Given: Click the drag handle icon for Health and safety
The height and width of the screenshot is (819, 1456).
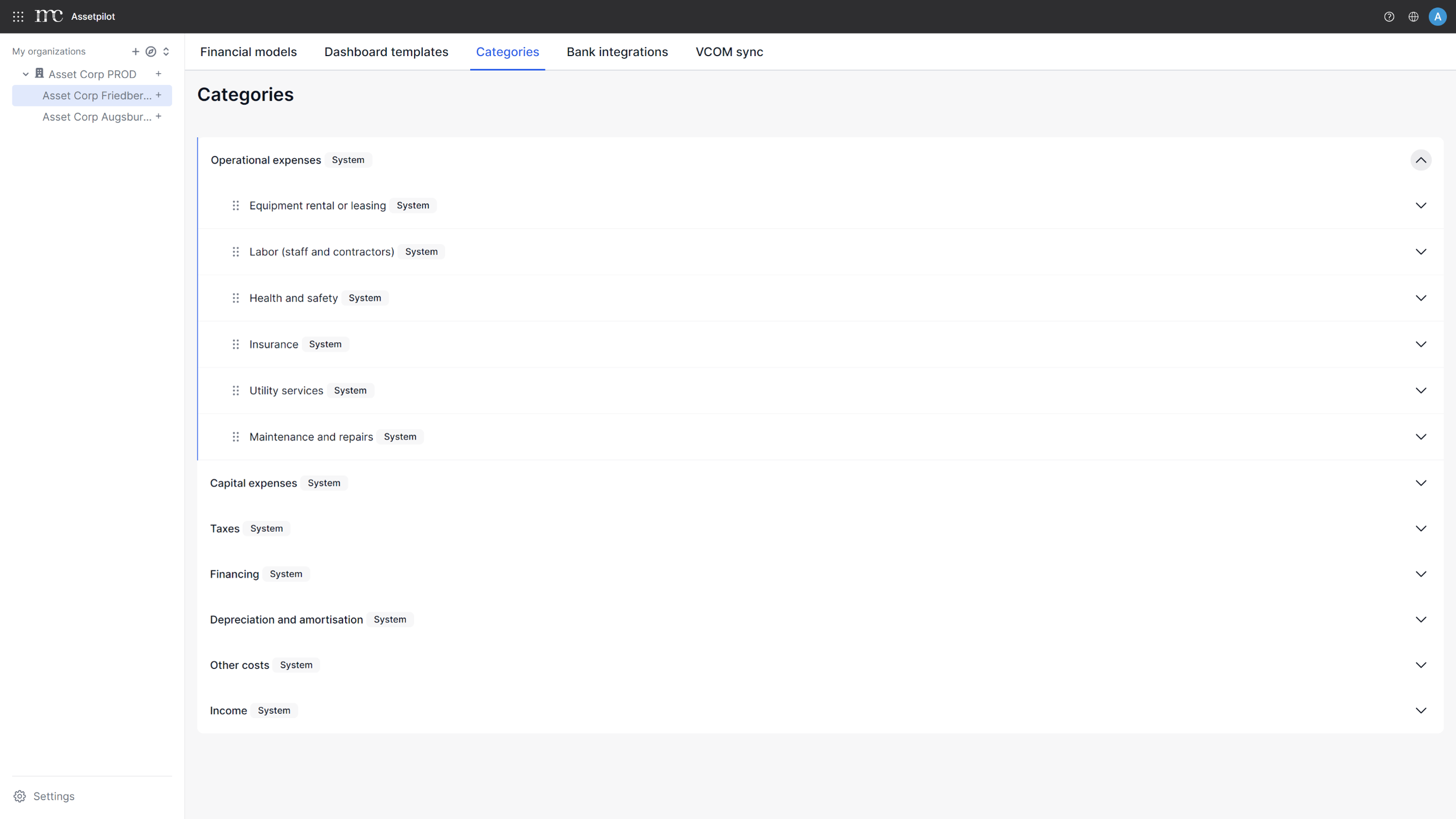Looking at the screenshot, I should [x=235, y=297].
